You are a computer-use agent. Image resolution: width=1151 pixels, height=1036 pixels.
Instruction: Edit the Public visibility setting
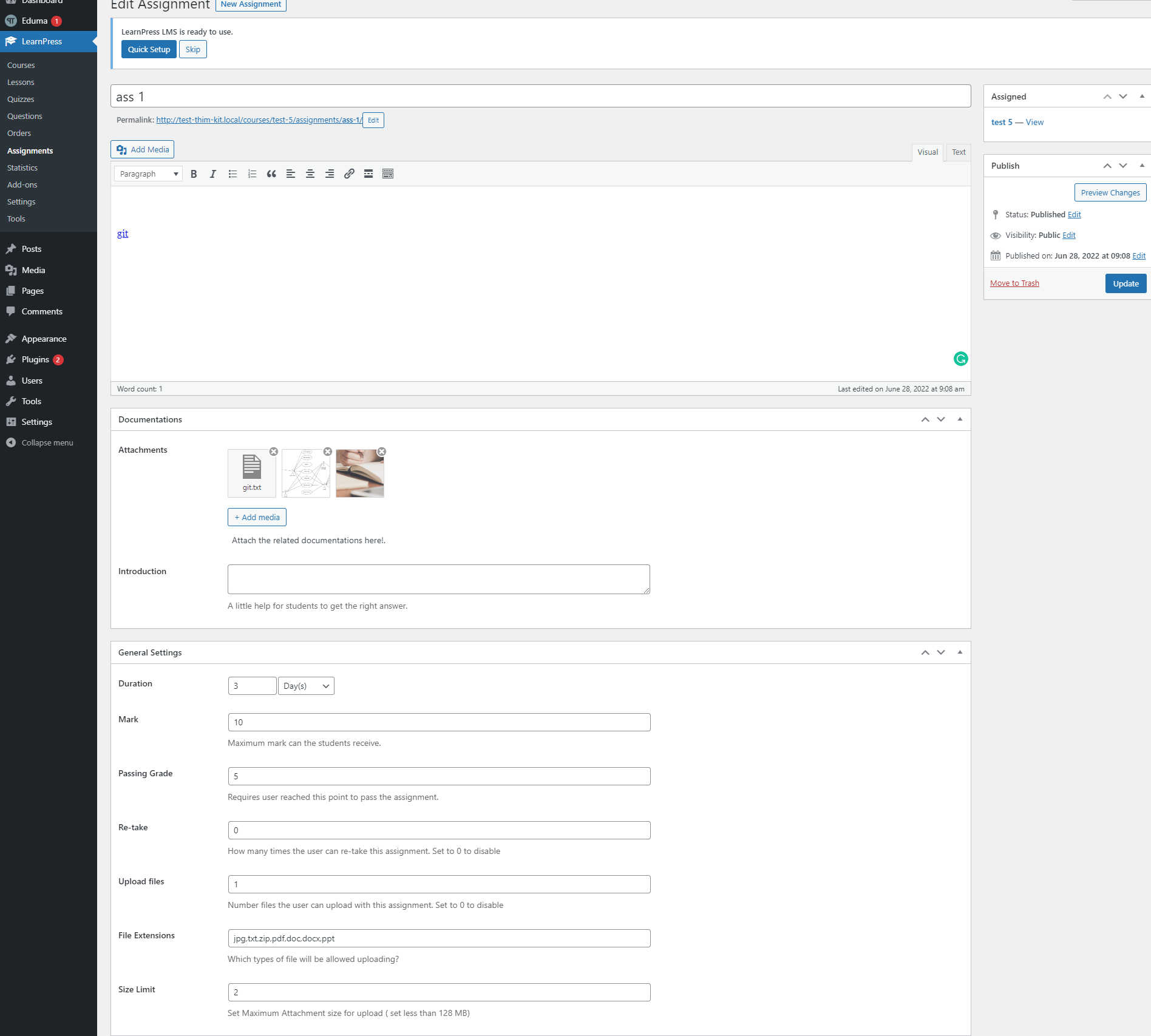pos(1068,235)
